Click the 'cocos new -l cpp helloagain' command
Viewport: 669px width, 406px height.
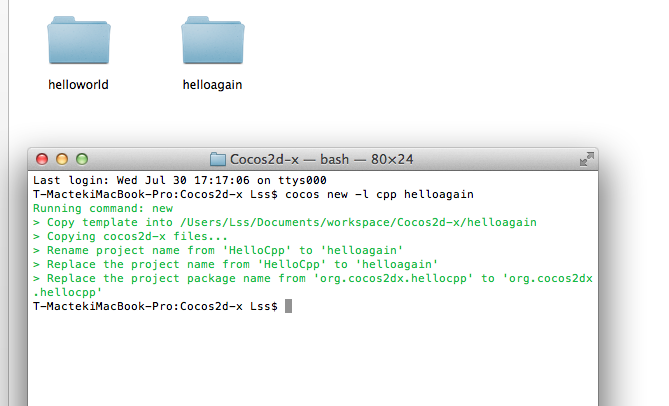click(x=379, y=194)
